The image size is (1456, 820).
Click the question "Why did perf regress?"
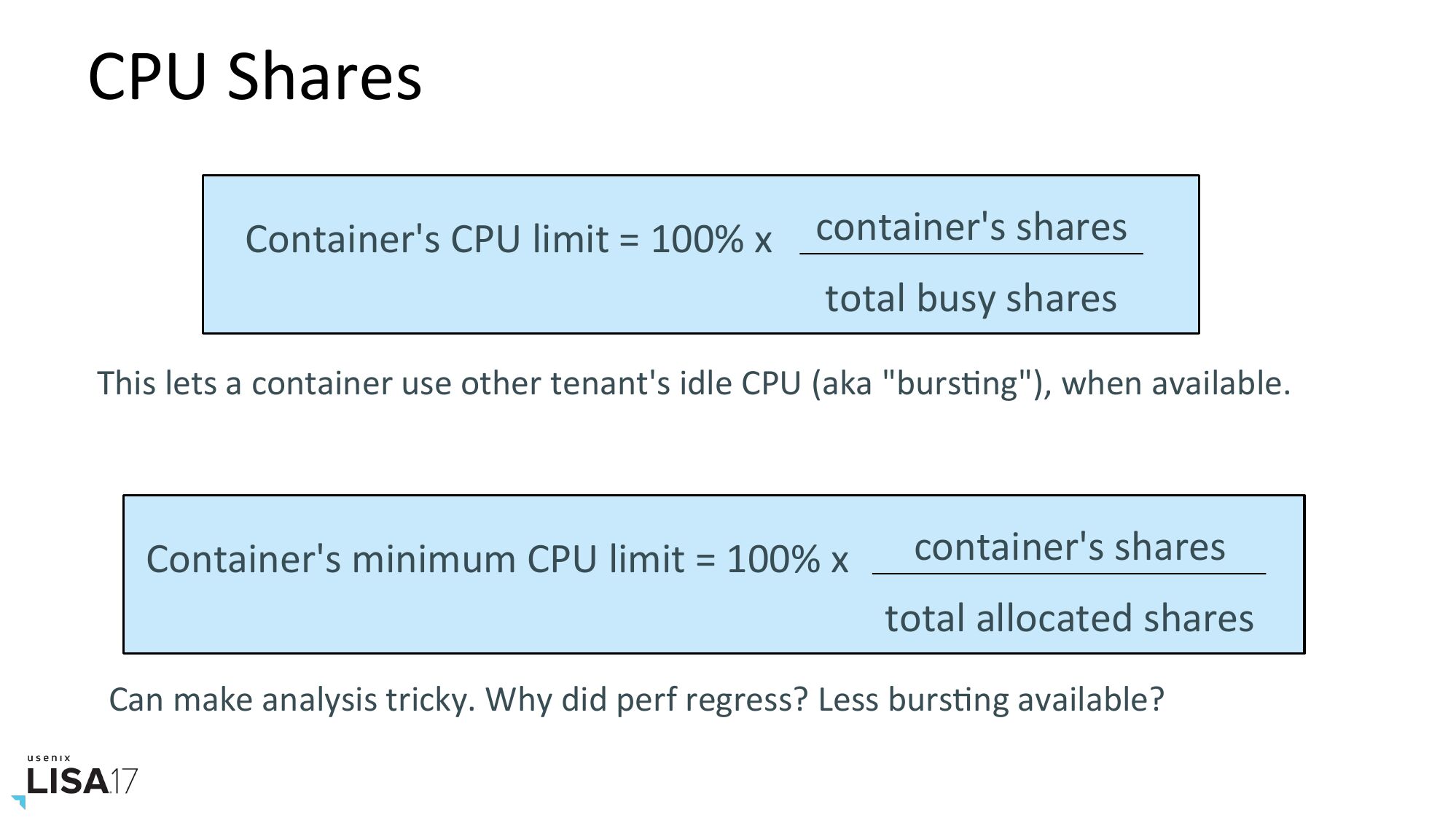click(647, 700)
